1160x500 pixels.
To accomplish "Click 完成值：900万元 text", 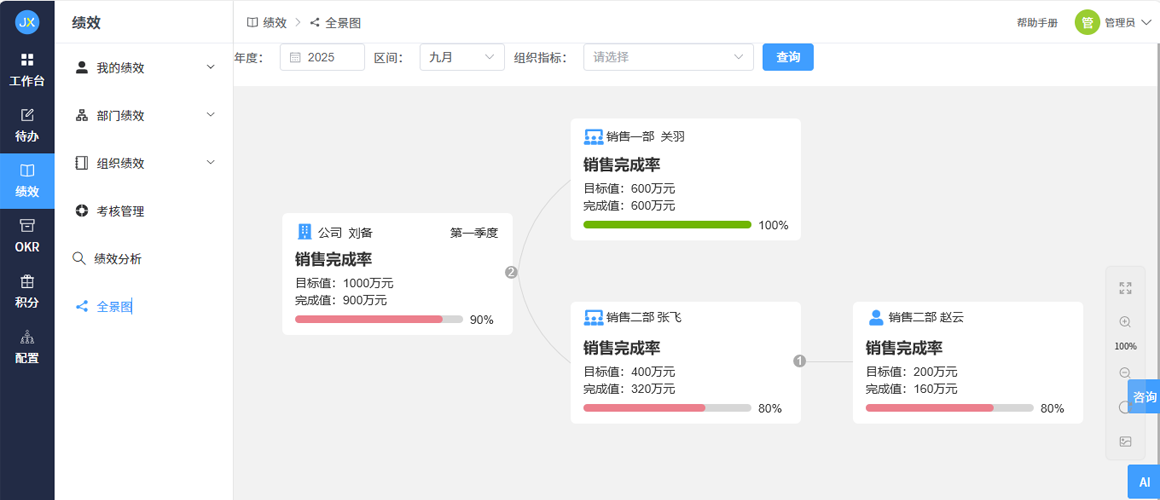I will 340,300.
